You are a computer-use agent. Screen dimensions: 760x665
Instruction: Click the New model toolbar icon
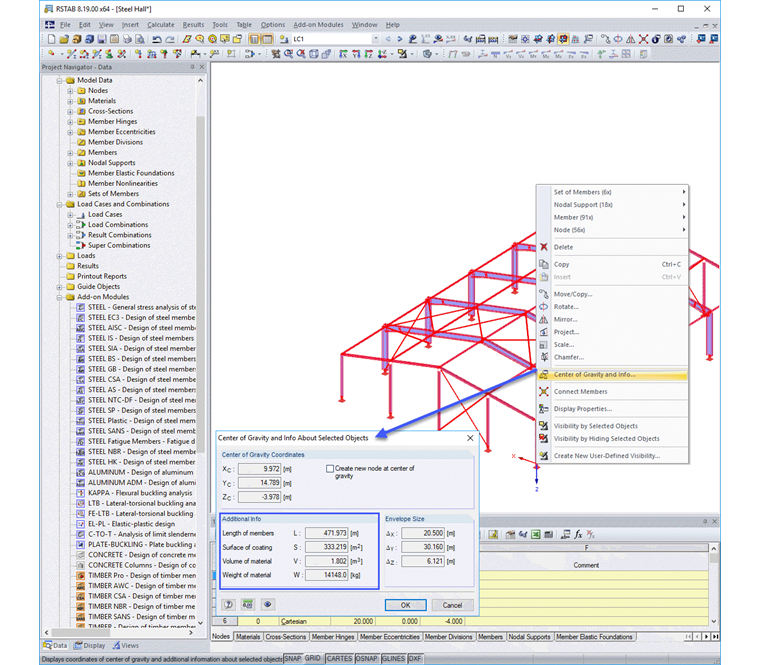click(x=51, y=39)
